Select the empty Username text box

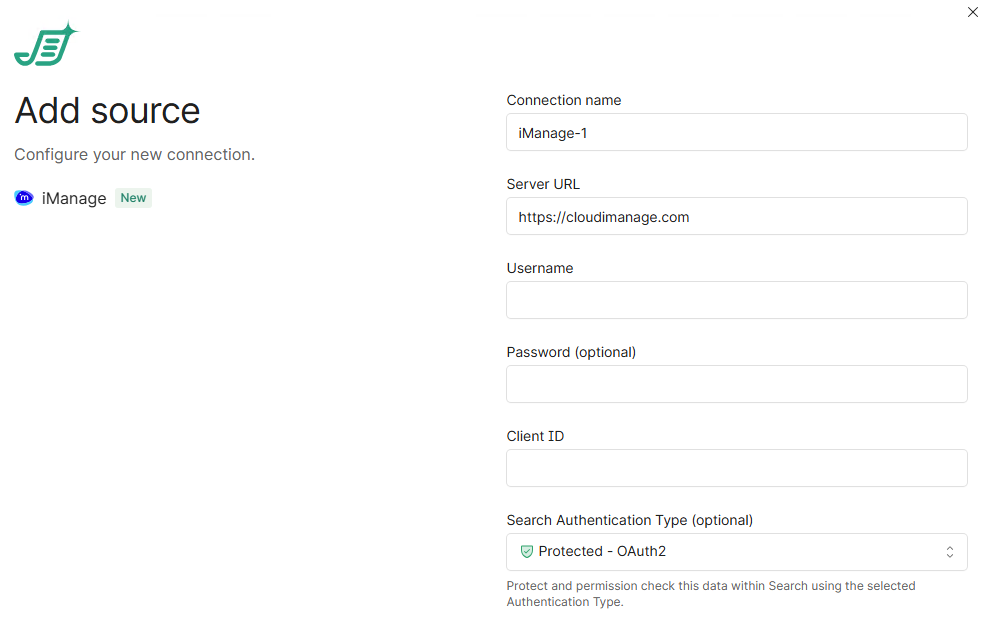pyautogui.click(x=736, y=300)
